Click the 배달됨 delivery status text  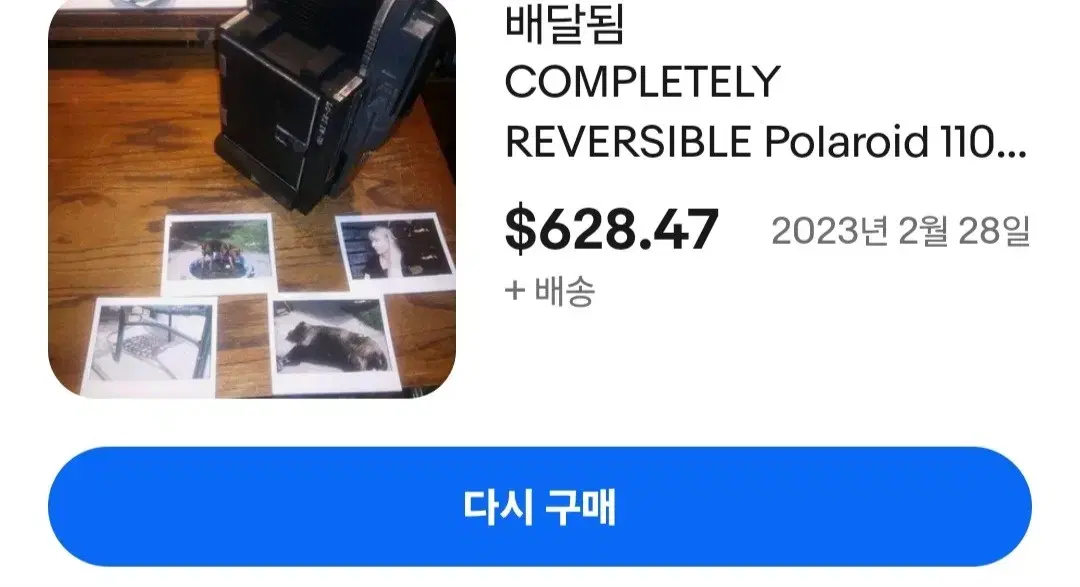(564, 25)
